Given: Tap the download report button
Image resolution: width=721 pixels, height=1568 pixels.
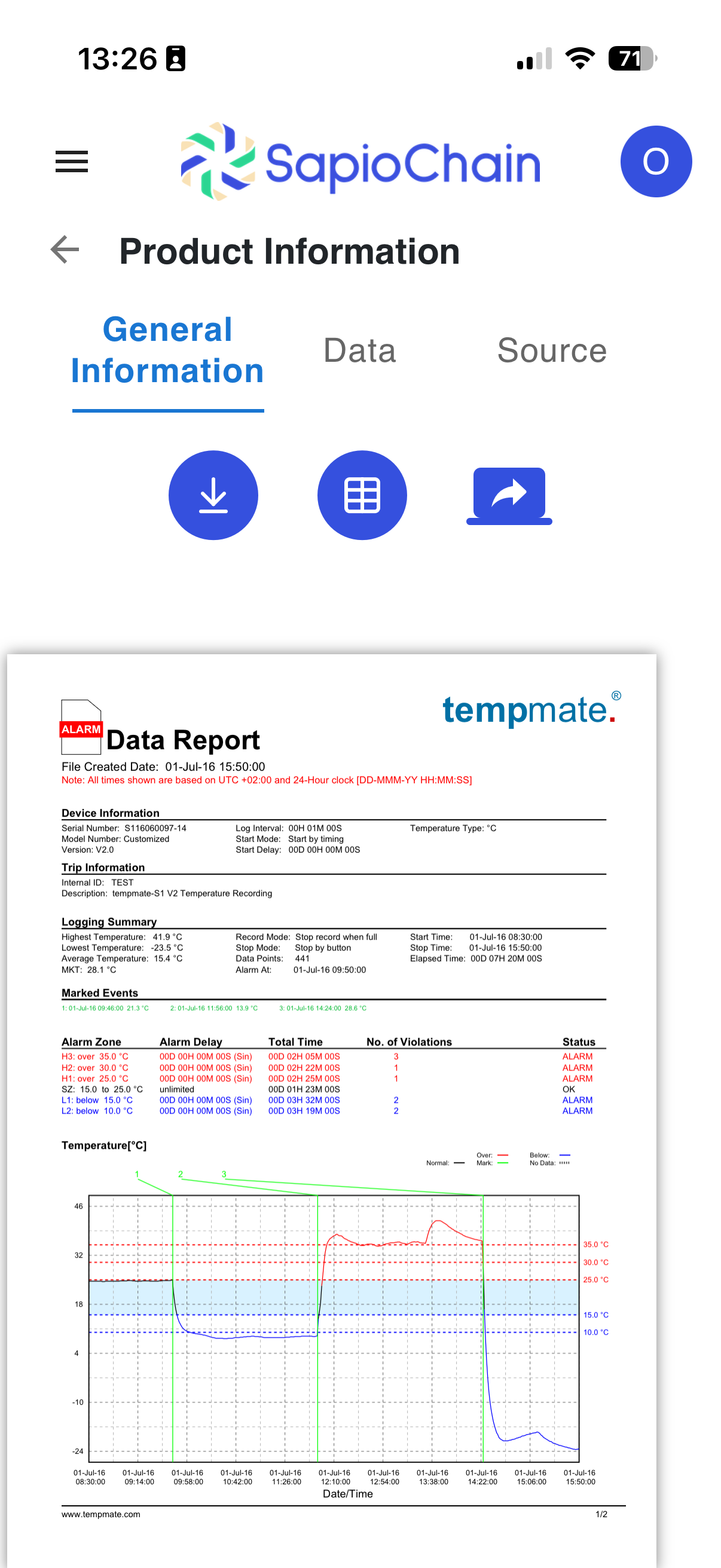Looking at the screenshot, I should pyautogui.click(x=213, y=496).
